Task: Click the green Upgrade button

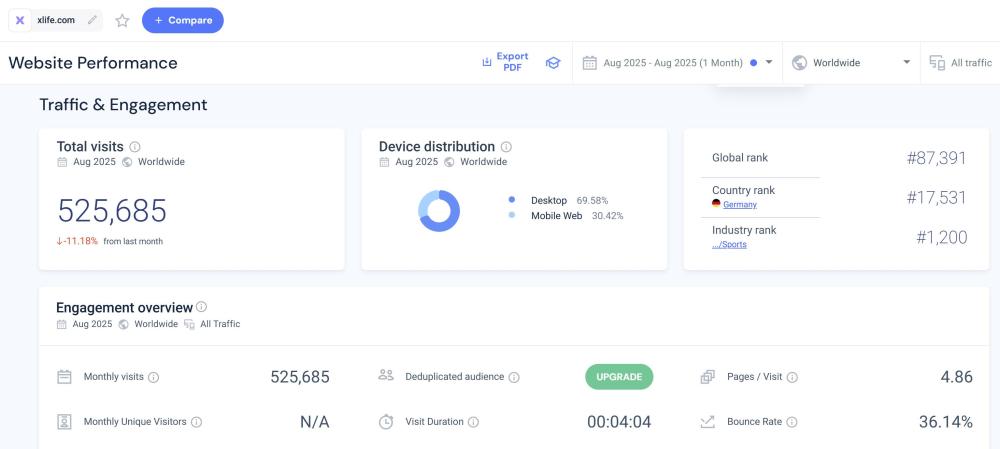Action: click(x=619, y=377)
